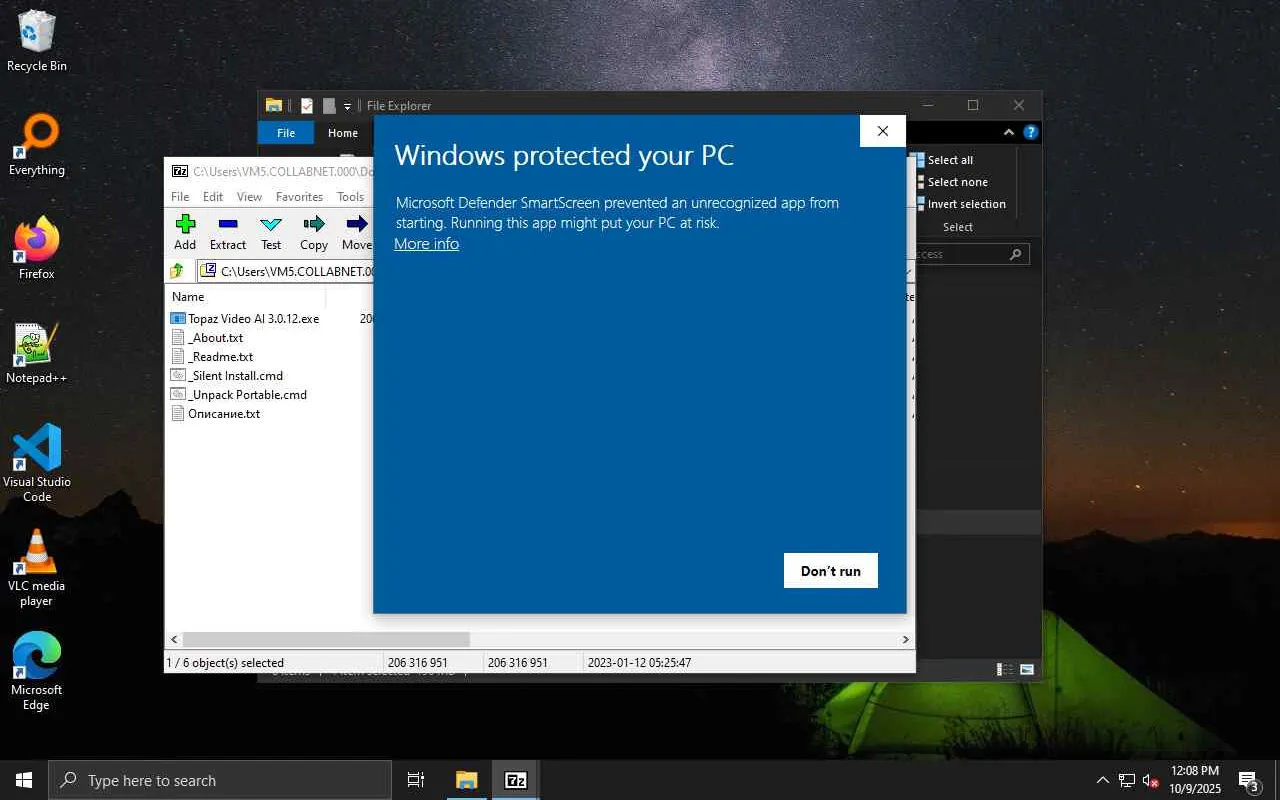The height and width of the screenshot is (800, 1280).
Task: Minimize the File Explorer window
Action: 927,105
